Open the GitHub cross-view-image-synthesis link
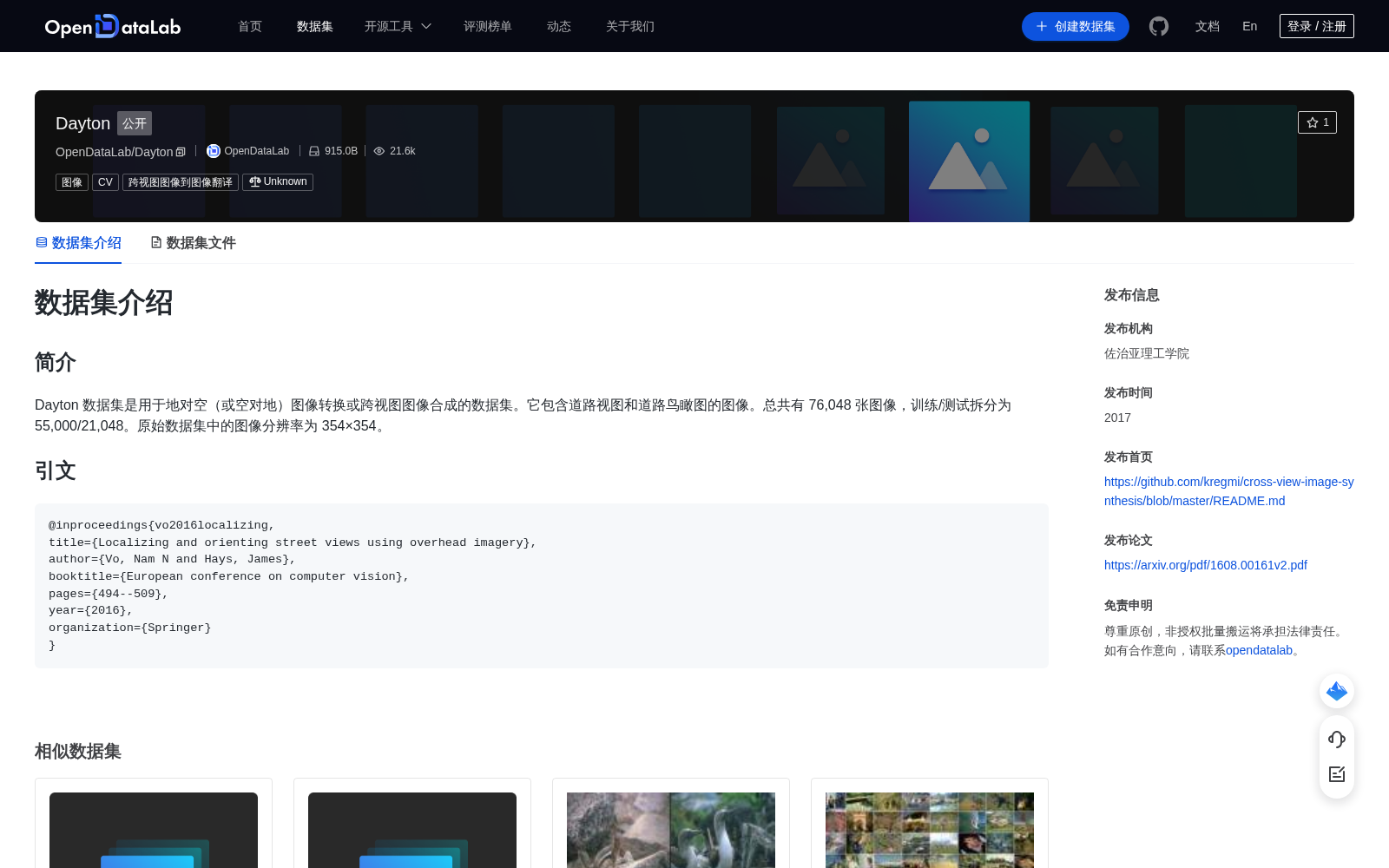 (1229, 491)
